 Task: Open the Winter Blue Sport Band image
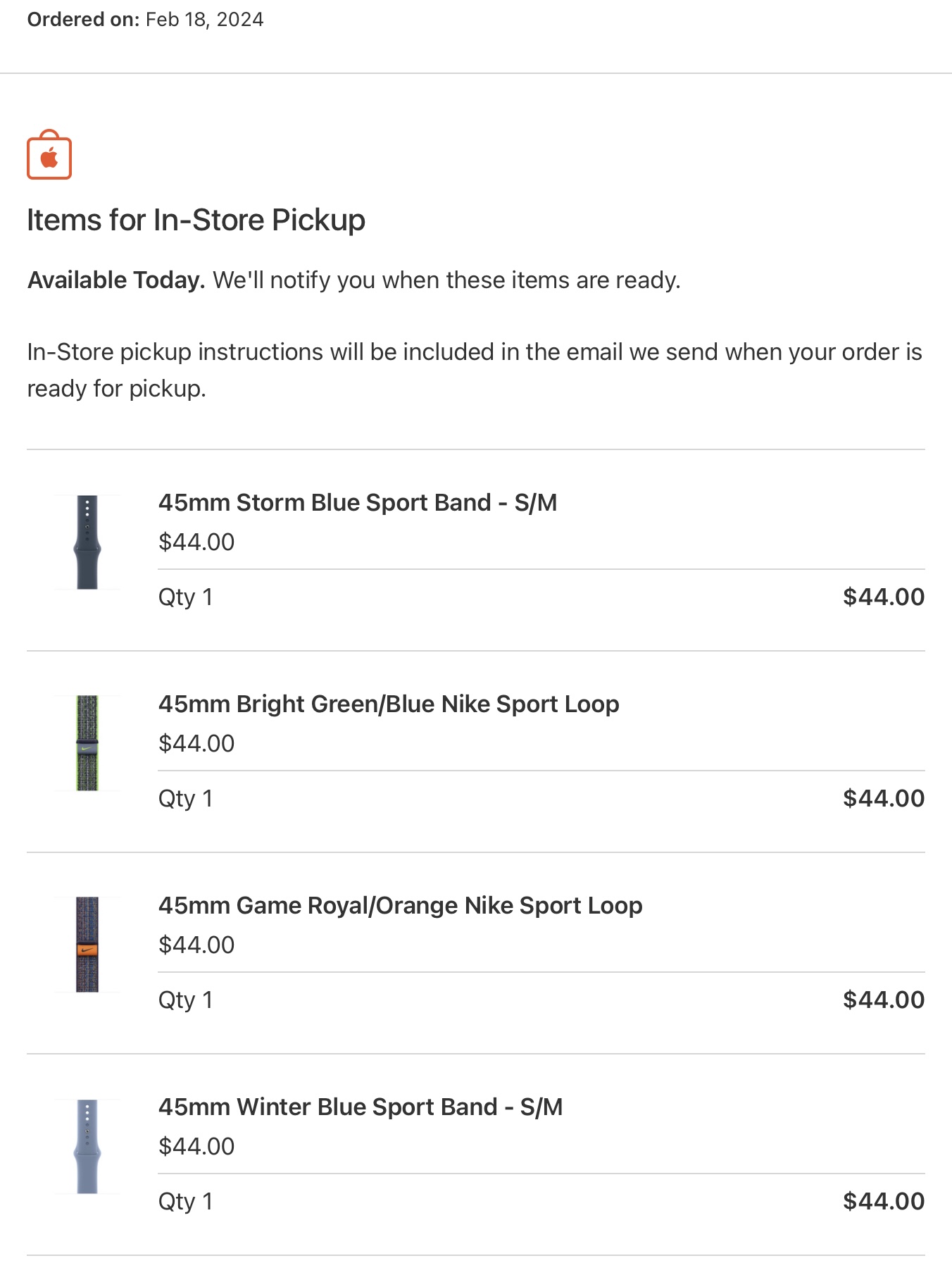click(x=87, y=1146)
